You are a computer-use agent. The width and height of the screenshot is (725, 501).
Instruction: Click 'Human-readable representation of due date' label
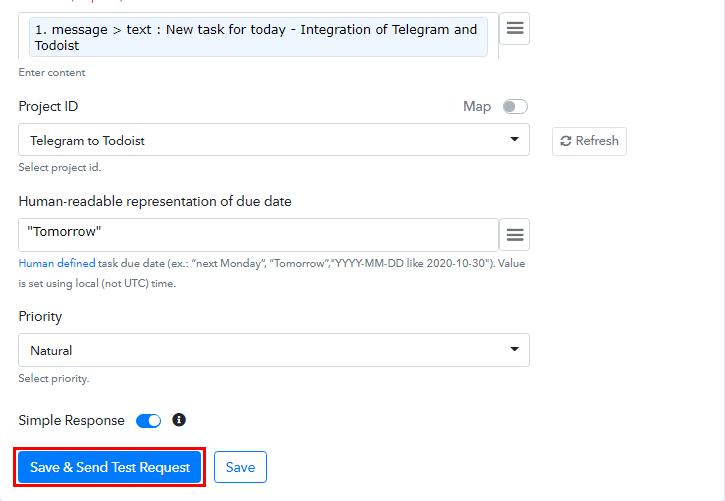(x=155, y=202)
